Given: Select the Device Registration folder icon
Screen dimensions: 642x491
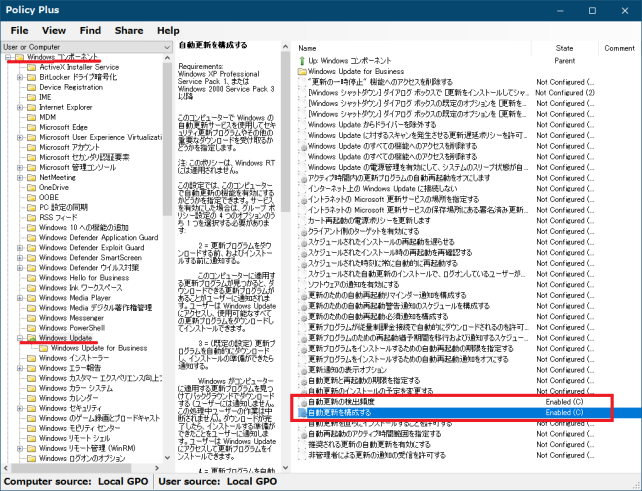Looking at the screenshot, I should (x=32, y=87).
